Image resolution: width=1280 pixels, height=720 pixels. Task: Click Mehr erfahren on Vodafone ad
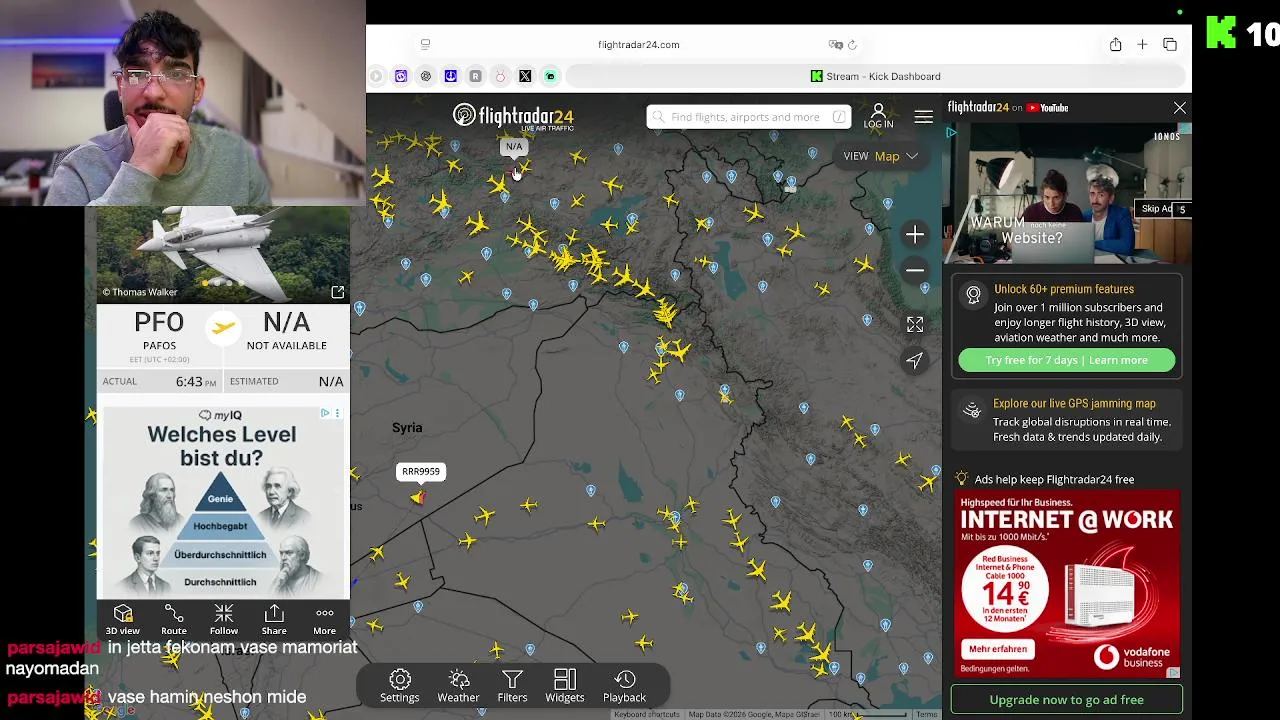pyautogui.click(x=997, y=649)
